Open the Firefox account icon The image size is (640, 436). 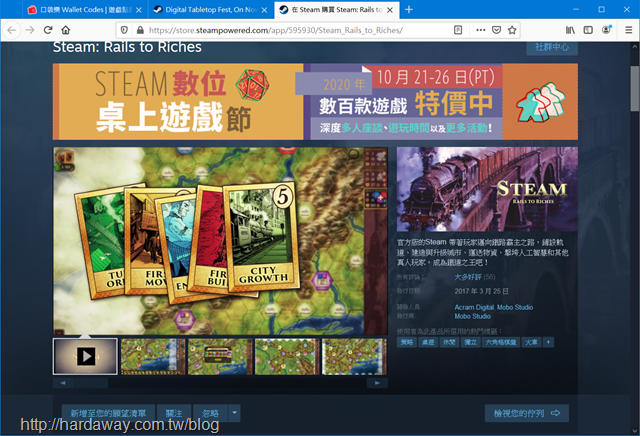pos(607,30)
